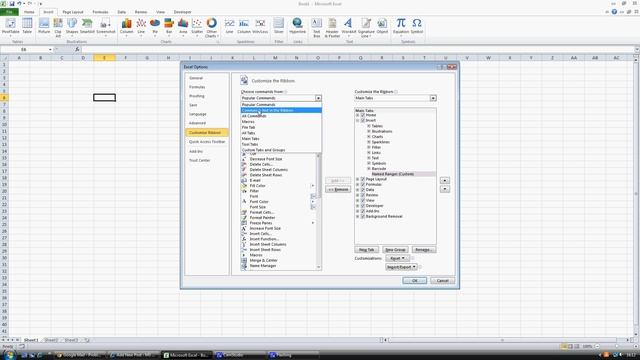The width and height of the screenshot is (640, 360).
Task: Open Header & Footer tool
Action: (x=332, y=27)
